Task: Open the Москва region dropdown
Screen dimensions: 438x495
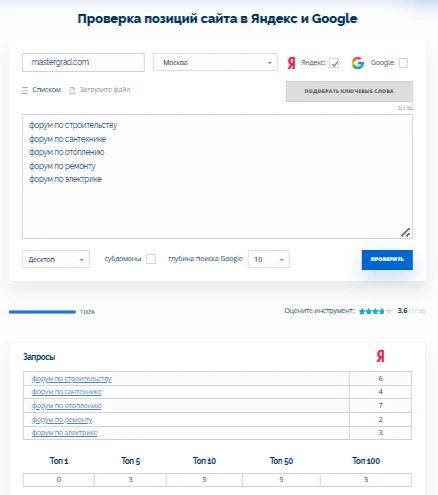Action: point(215,62)
